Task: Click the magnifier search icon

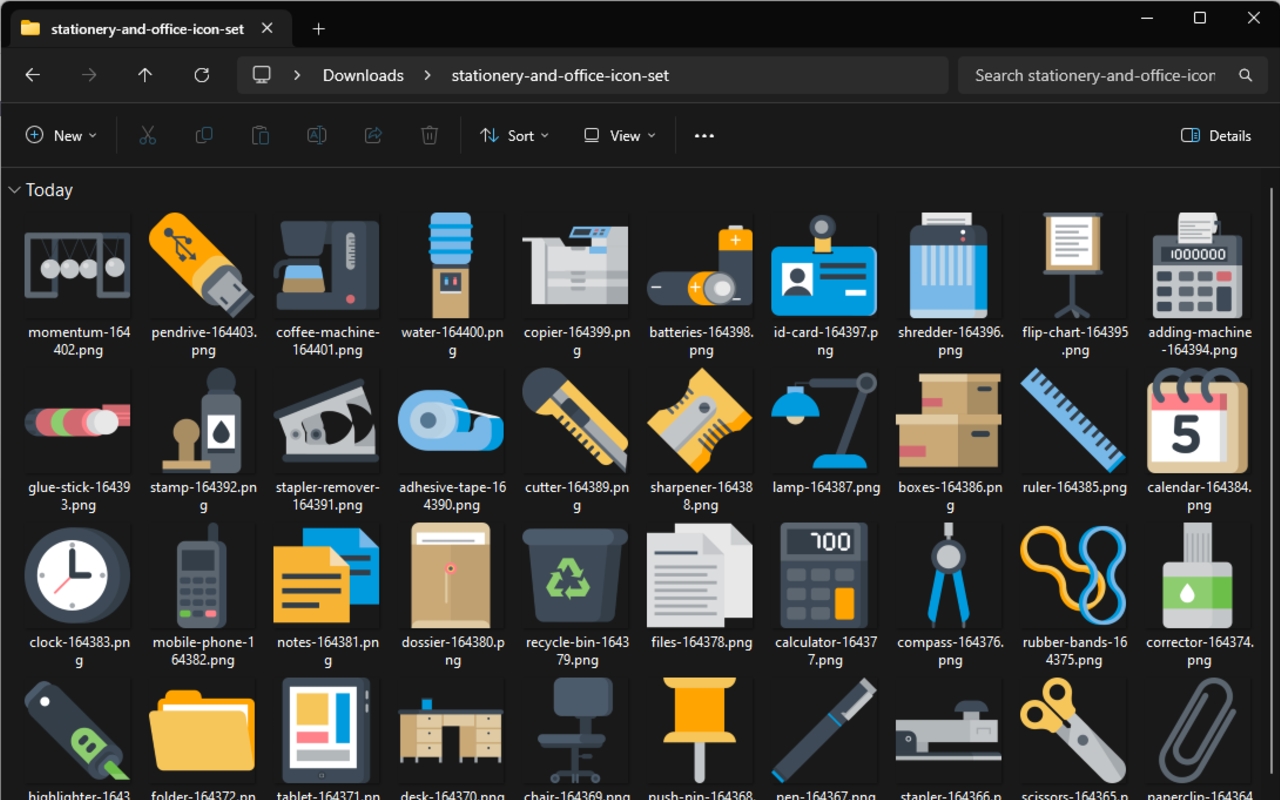Action: 1245,75
